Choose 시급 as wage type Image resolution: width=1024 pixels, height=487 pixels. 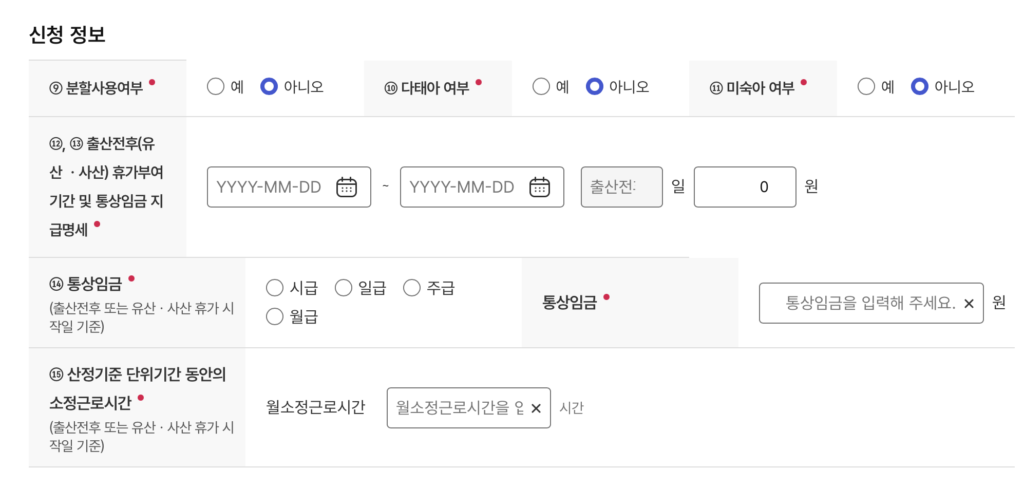[x=275, y=288]
